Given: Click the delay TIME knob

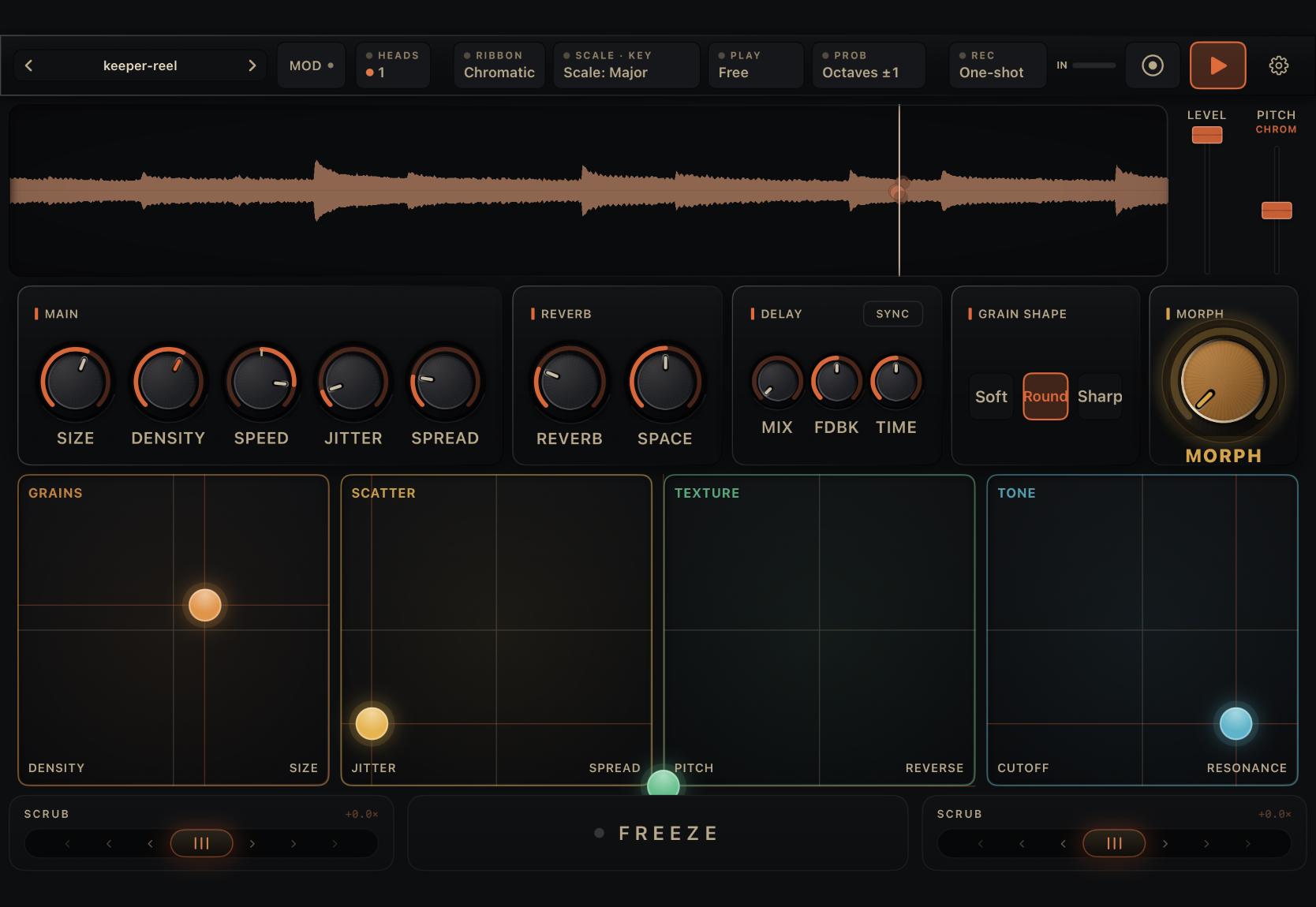Looking at the screenshot, I should point(896,382).
